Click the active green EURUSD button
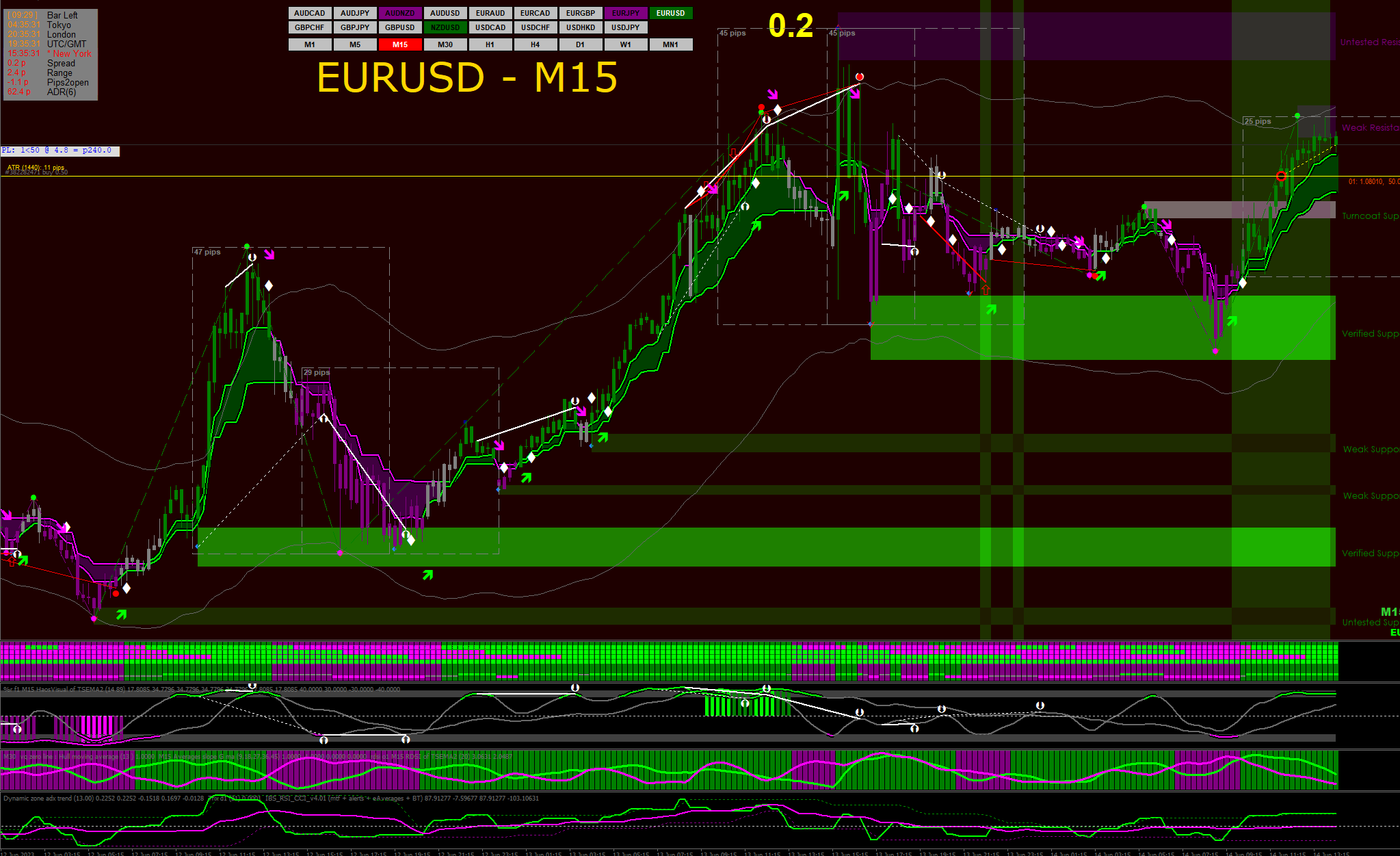The image size is (1400, 856). pos(671,13)
